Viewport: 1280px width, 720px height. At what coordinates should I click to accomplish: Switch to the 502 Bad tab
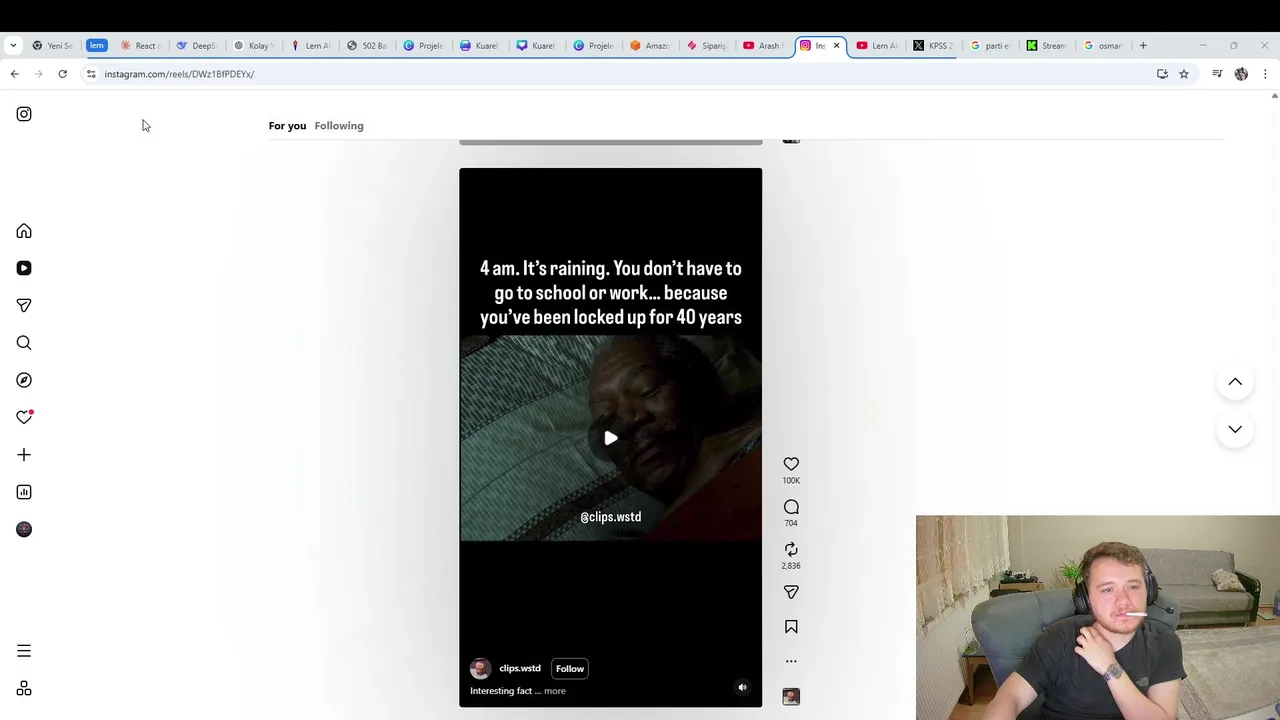367,45
